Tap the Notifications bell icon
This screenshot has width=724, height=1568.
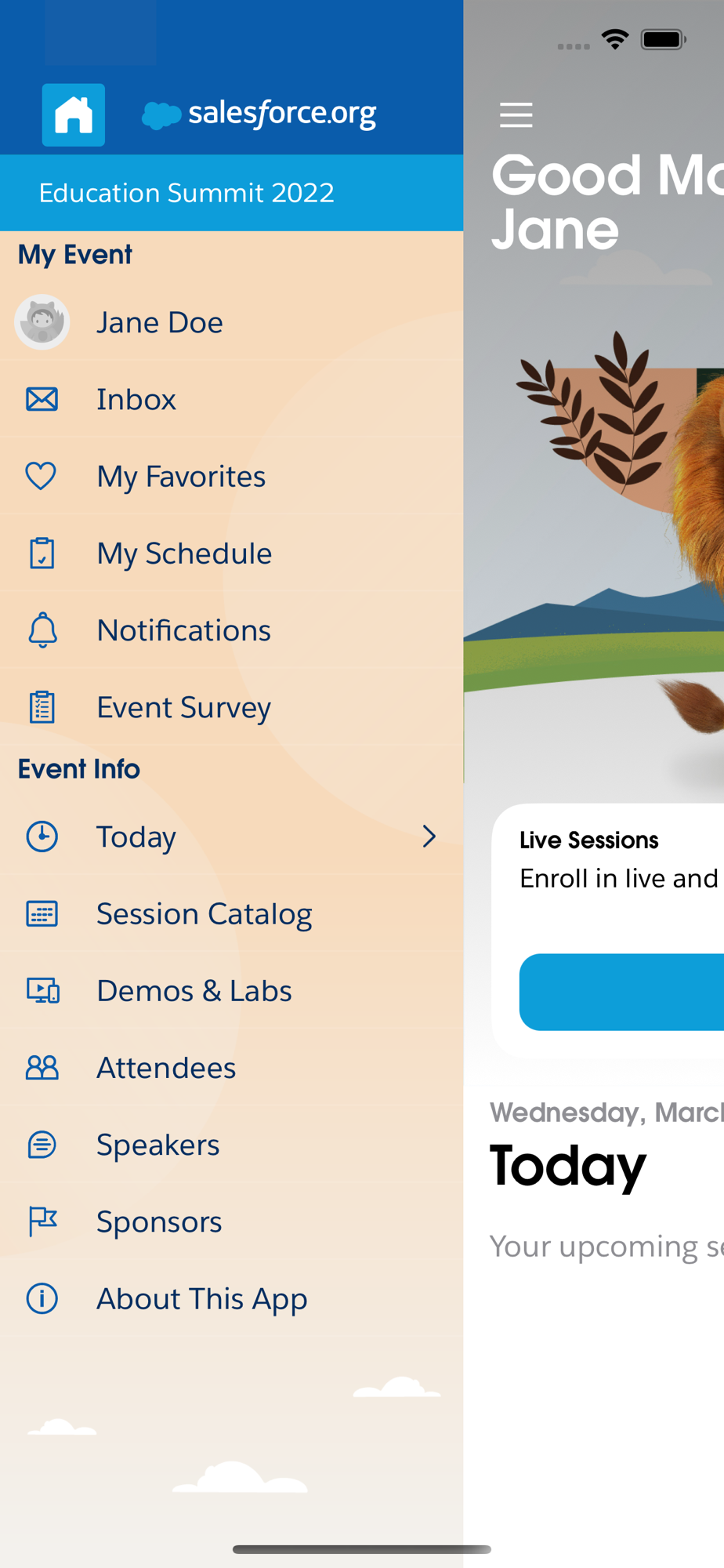(x=42, y=630)
